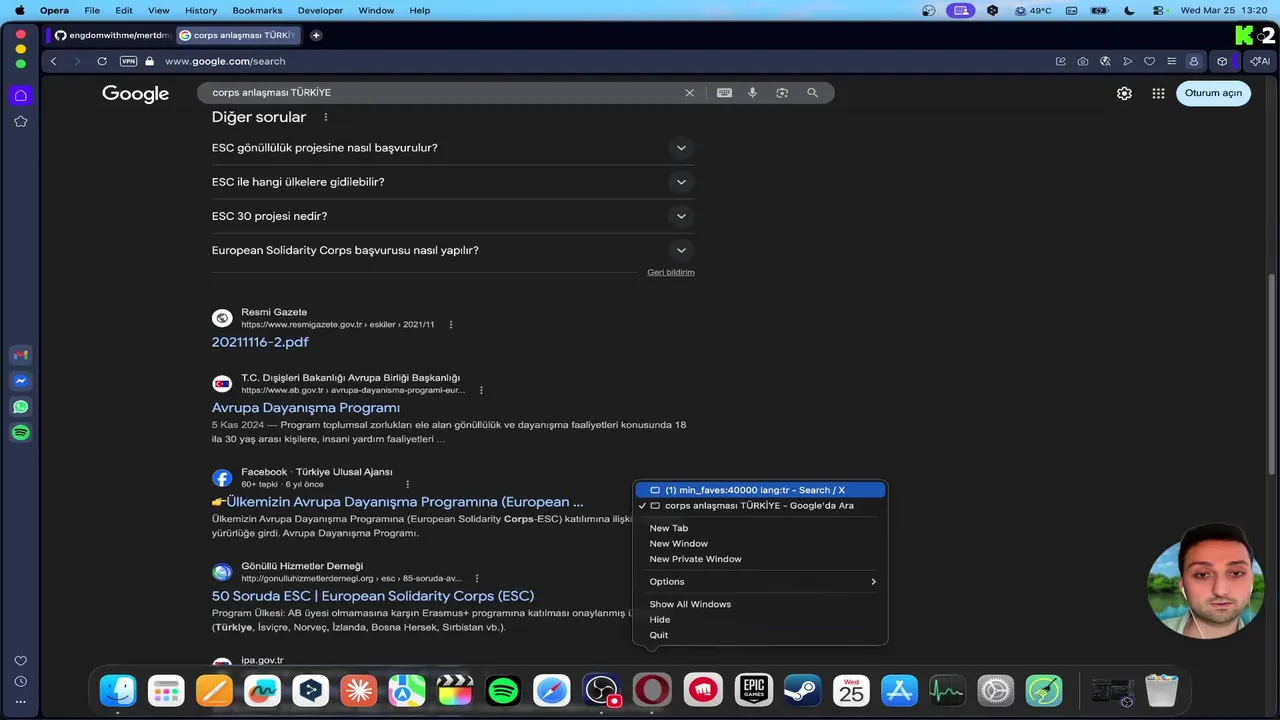1280x720 pixels.
Task: Open WhatsApp in Opera sidebar
Action: 21,407
